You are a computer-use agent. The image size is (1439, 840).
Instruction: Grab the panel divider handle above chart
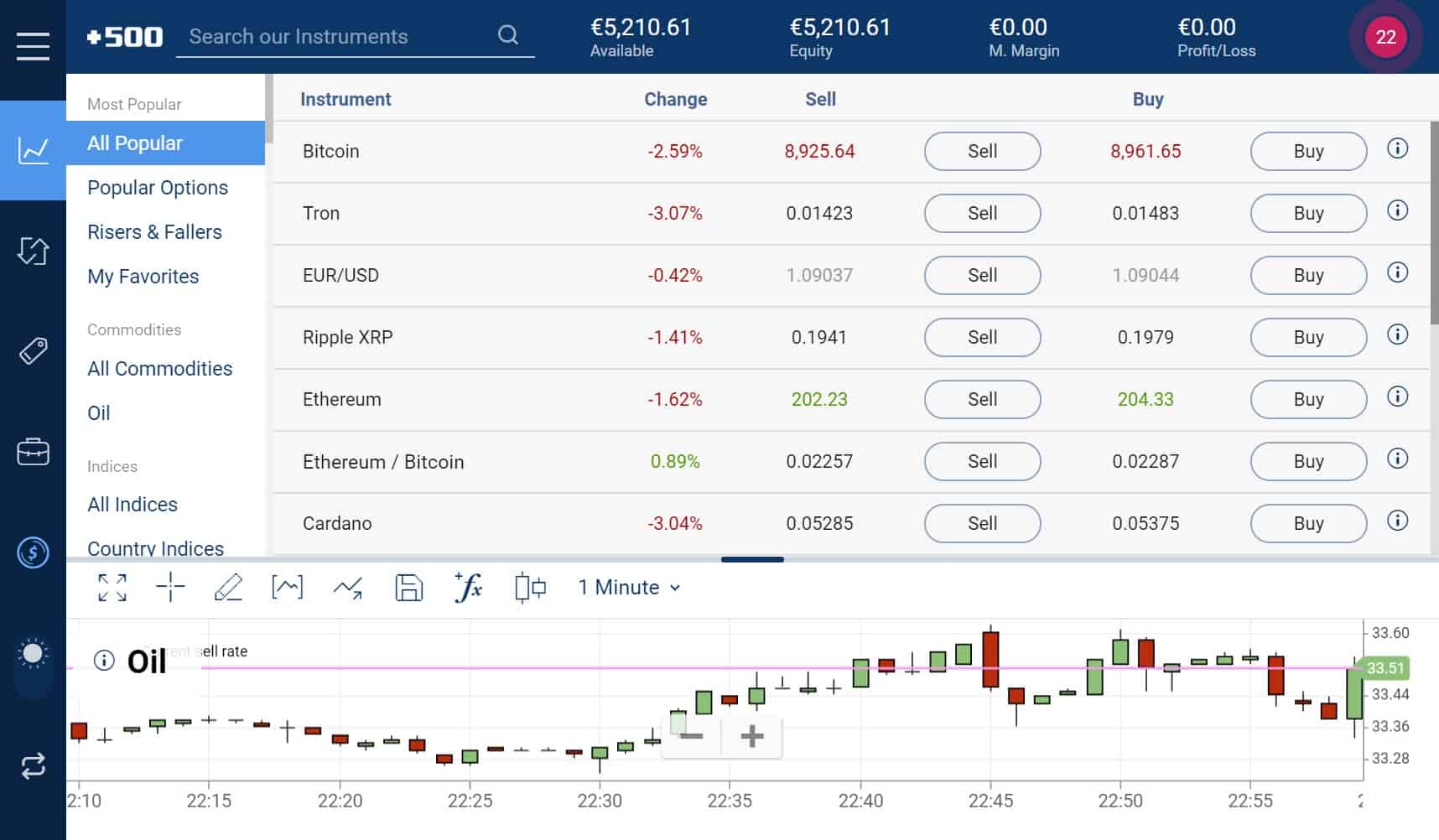coord(752,559)
